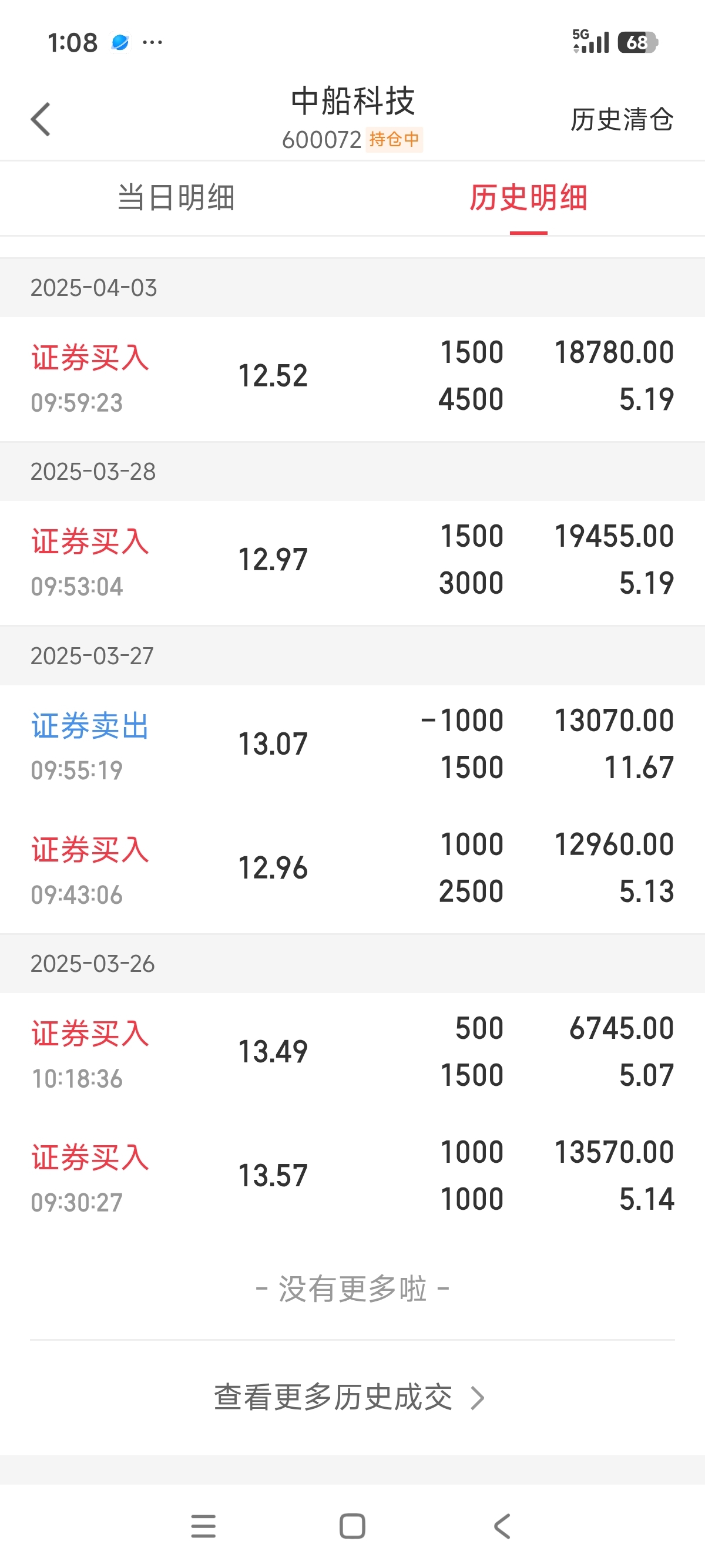705x1568 pixels.
Task: Tap the 5G signal strength icon
Action: [590, 41]
